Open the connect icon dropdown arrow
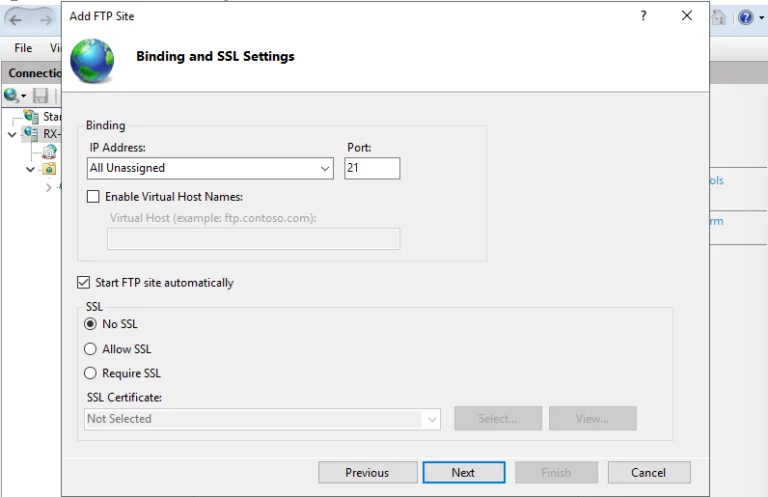 click(24, 95)
